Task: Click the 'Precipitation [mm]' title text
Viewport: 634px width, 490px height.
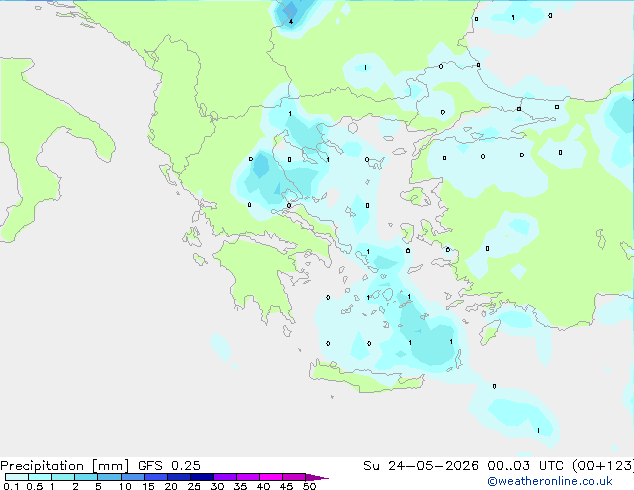Action: (64, 466)
